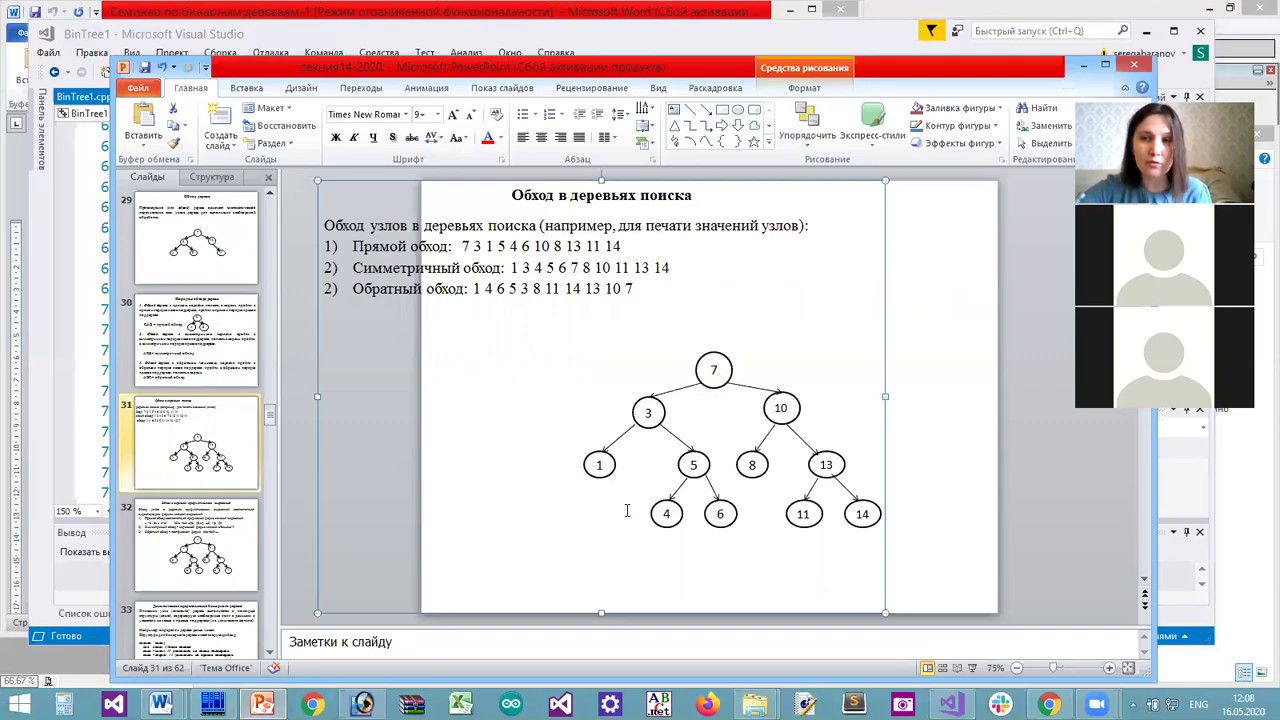Open Отладка menu in Visual Studio
Viewport: 1280px width, 720px height.
click(x=270, y=53)
